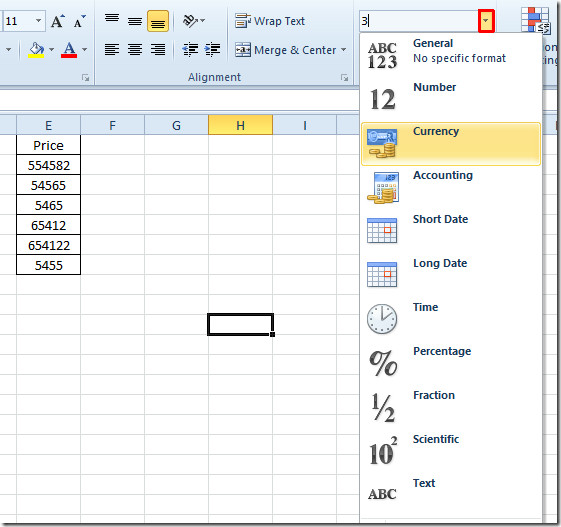Viewport: 561px width, 527px height.
Task: Choose the Scientific format
Action: click(451, 452)
